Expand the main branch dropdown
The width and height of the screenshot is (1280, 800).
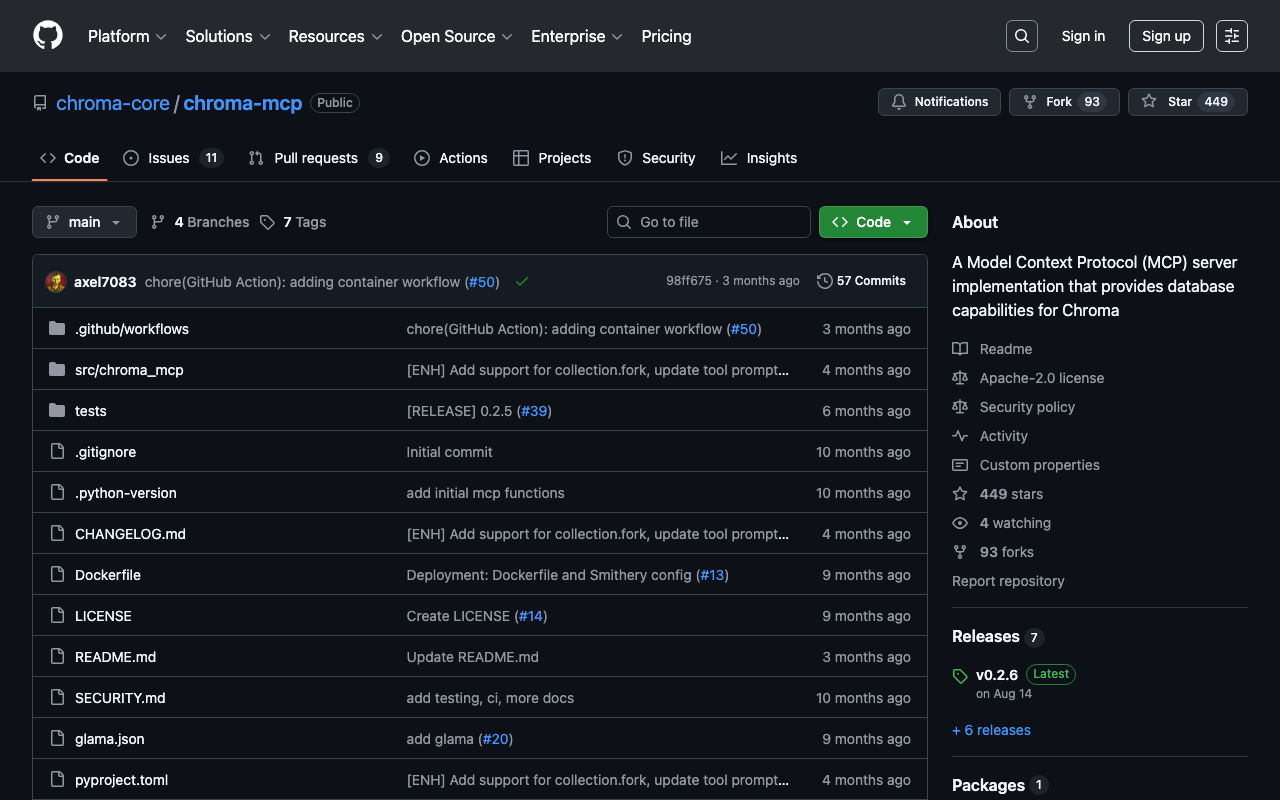click(84, 222)
